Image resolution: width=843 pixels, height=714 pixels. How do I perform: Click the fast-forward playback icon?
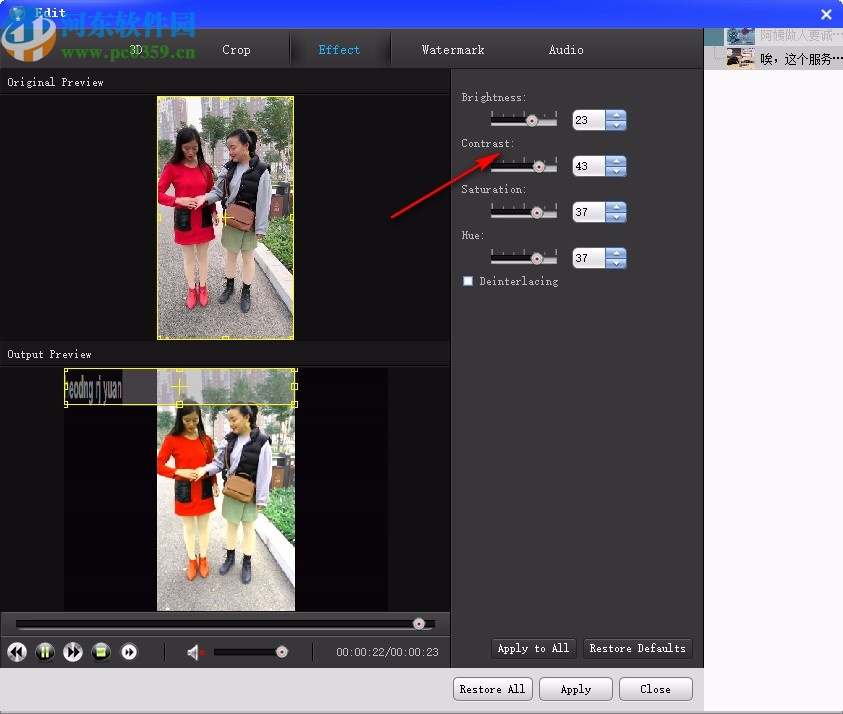(x=72, y=652)
